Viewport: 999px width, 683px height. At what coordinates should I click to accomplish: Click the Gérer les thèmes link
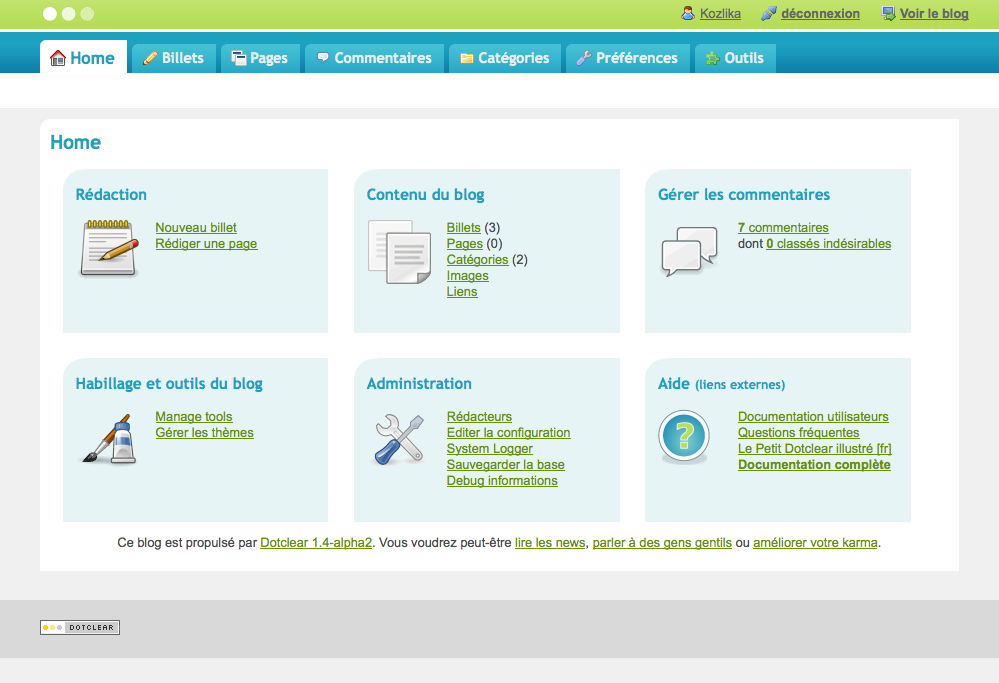click(x=204, y=433)
